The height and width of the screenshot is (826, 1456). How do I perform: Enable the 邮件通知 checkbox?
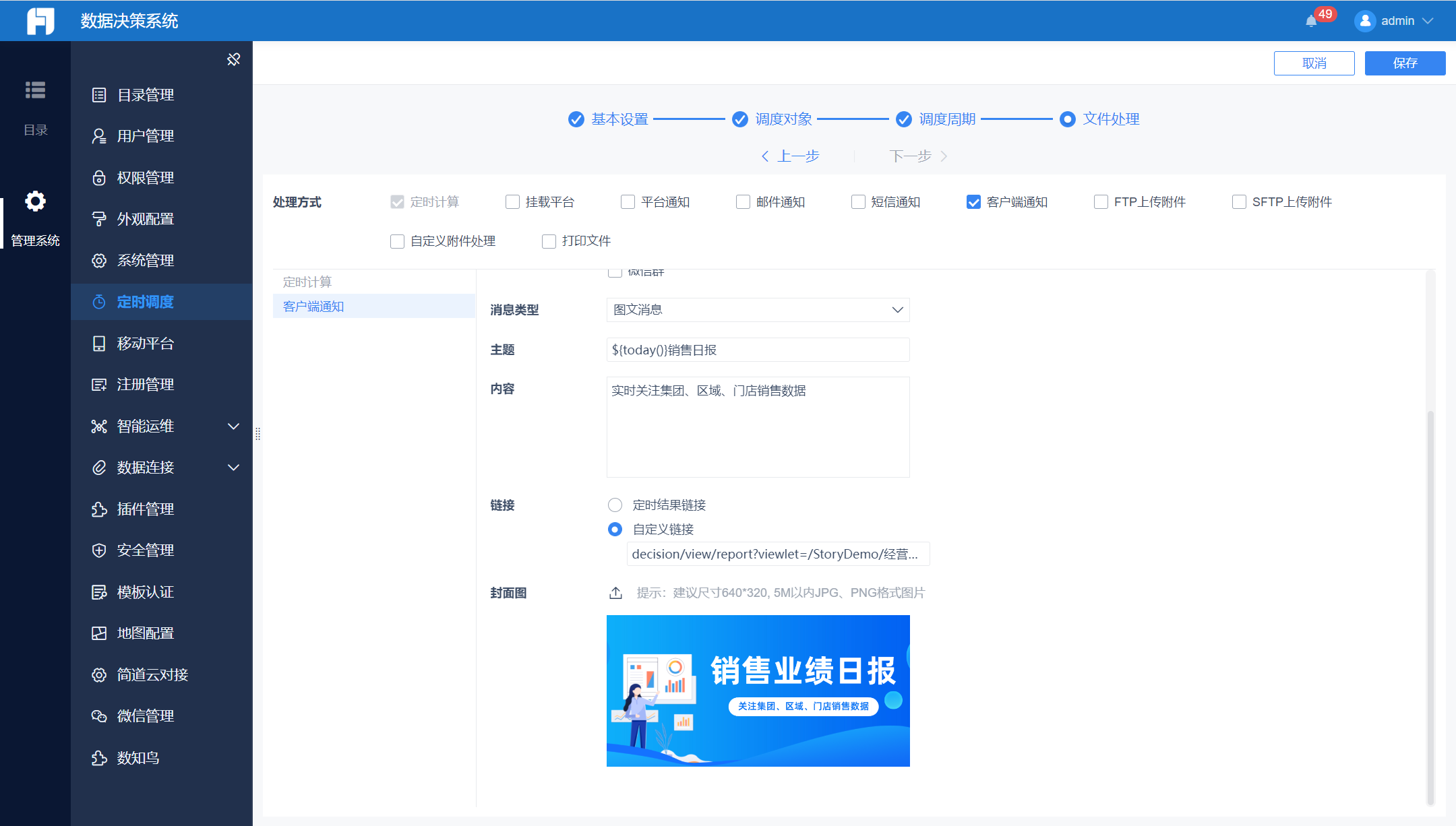(x=743, y=202)
